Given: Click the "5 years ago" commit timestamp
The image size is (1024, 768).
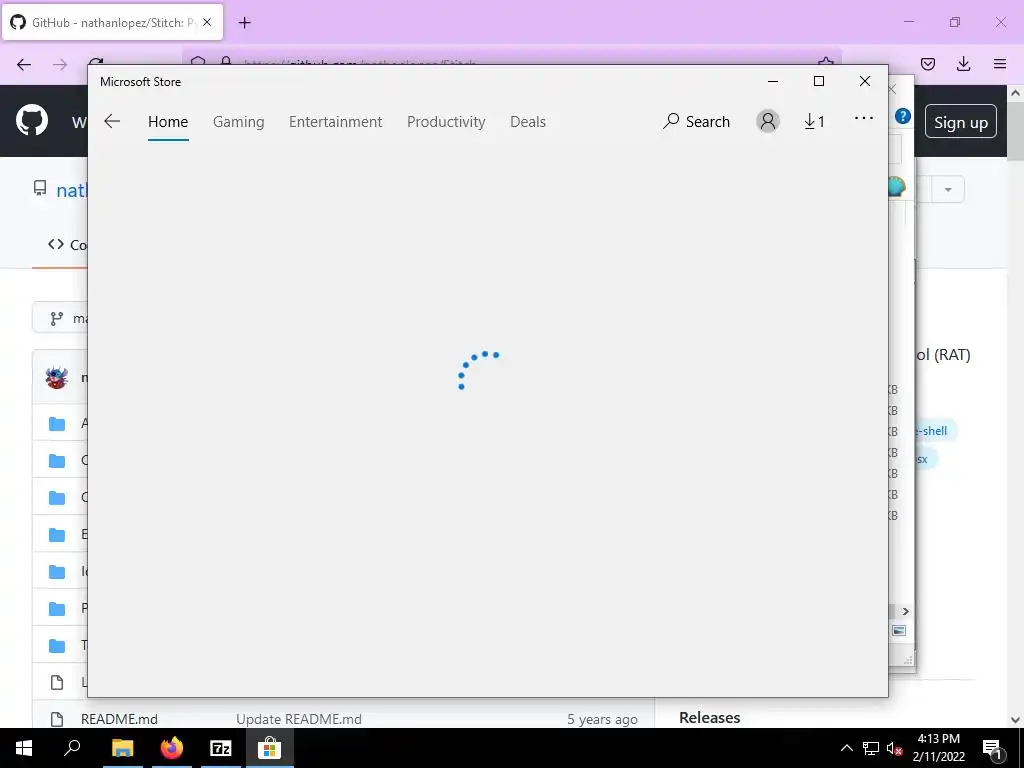Looking at the screenshot, I should click(x=602, y=719).
